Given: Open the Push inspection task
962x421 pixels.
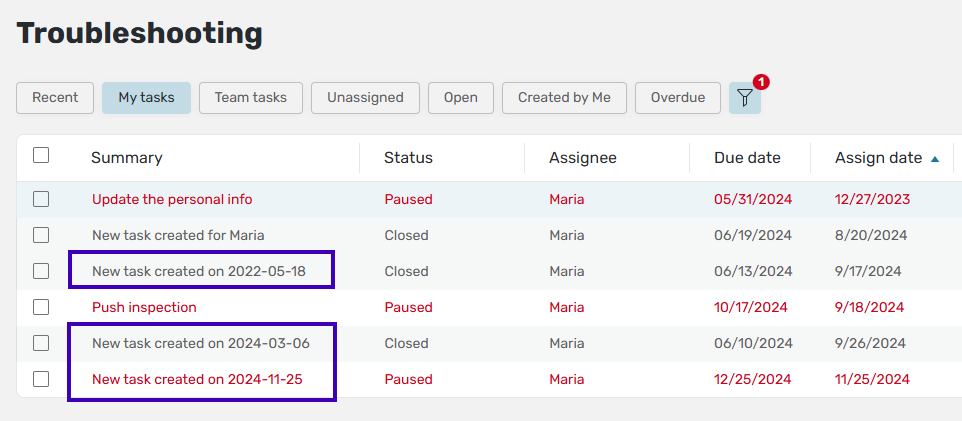Looking at the screenshot, I should (144, 307).
